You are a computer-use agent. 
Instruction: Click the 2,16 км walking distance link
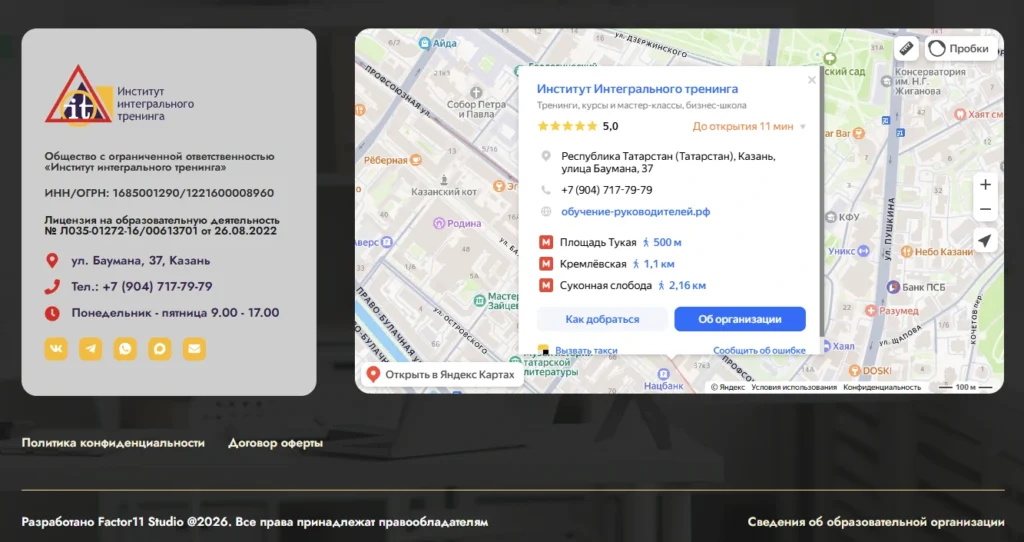[x=682, y=285]
